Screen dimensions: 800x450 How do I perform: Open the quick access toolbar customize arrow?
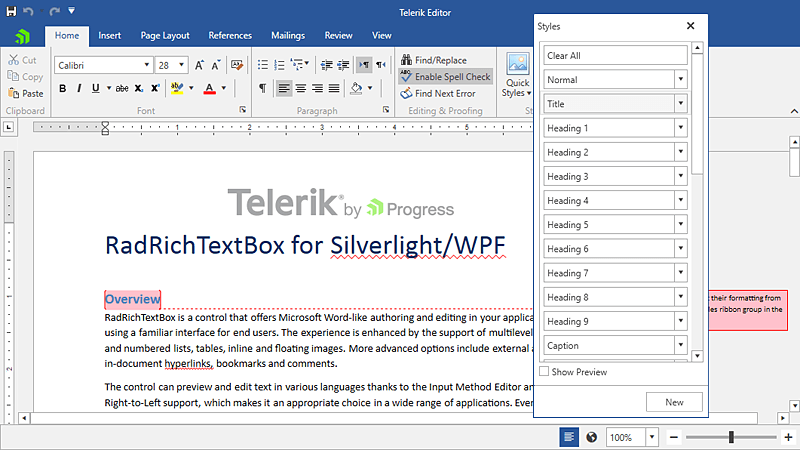click(71, 10)
